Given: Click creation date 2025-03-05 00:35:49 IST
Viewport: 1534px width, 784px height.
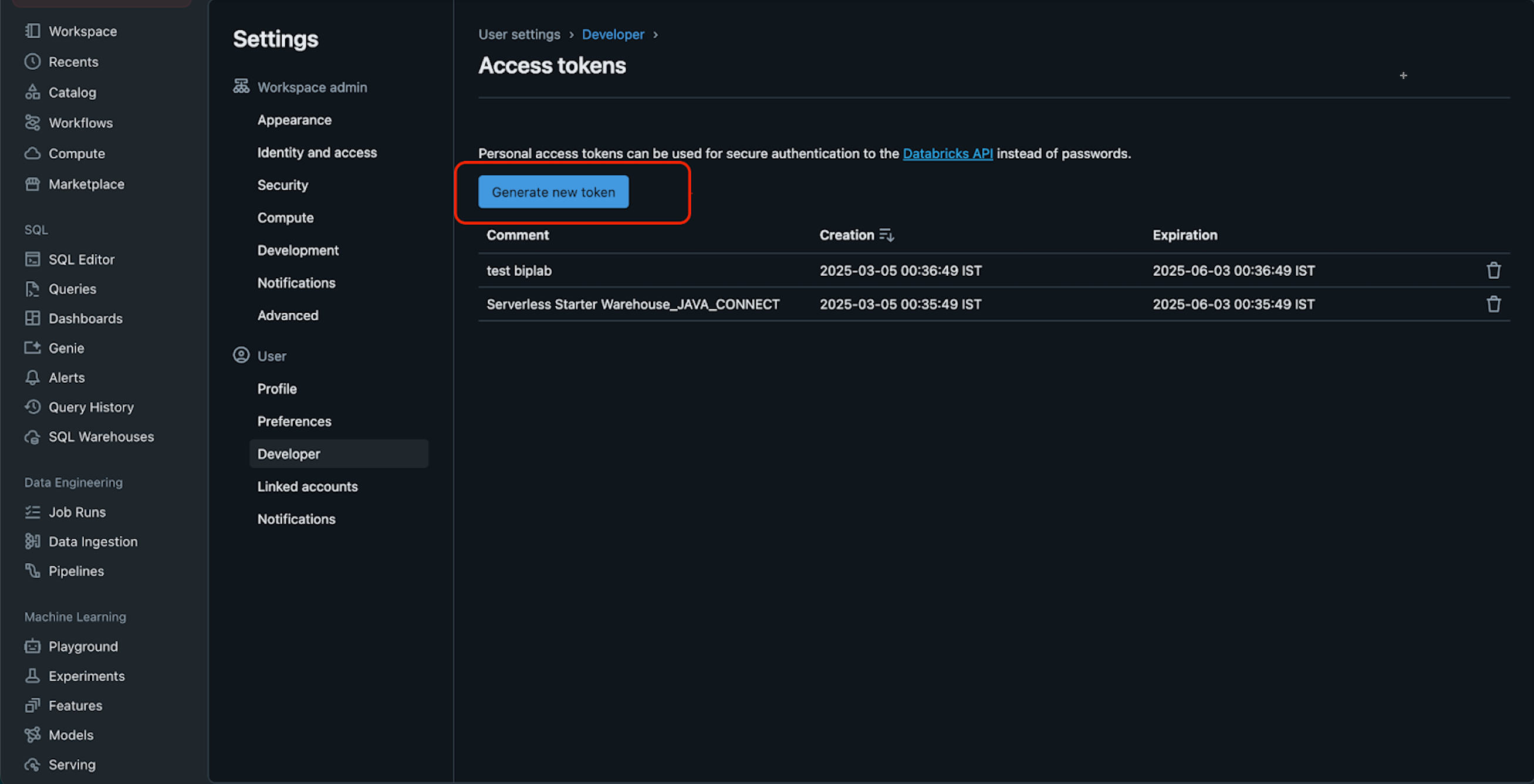Looking at the screenshot, I should click(x=900, y=304).
